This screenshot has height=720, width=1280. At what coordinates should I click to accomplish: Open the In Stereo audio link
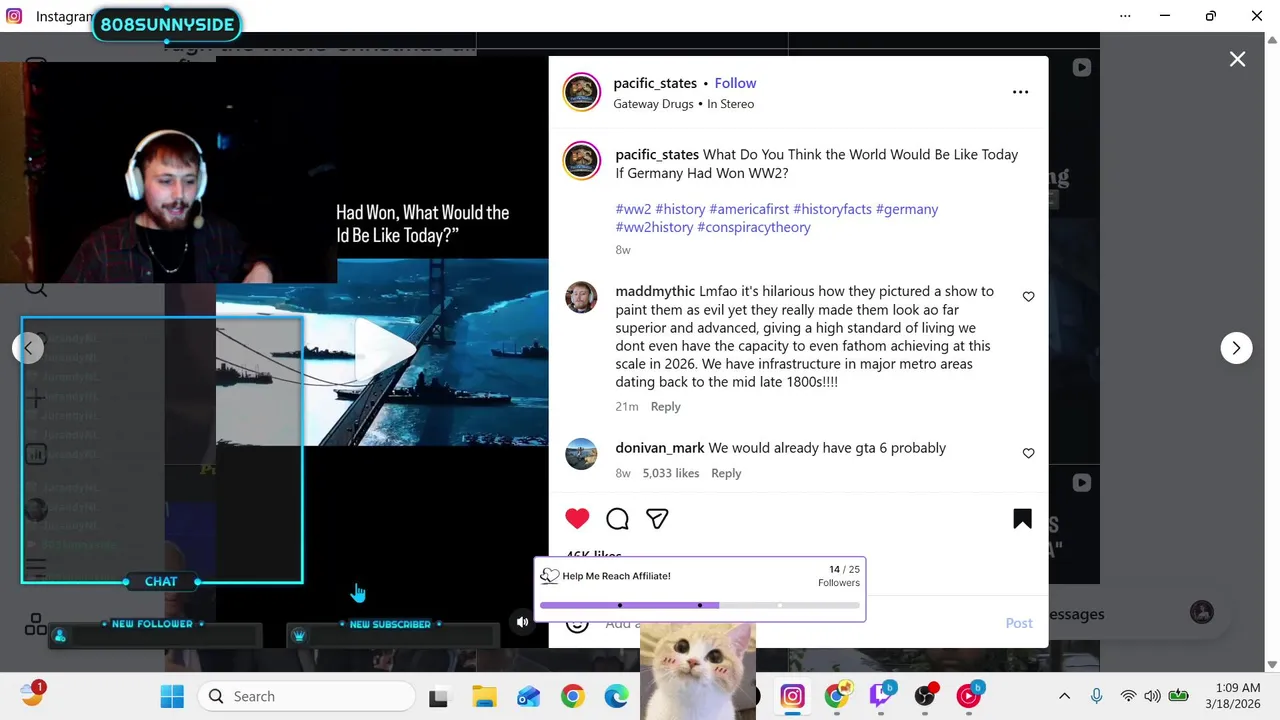click(730, 104)
